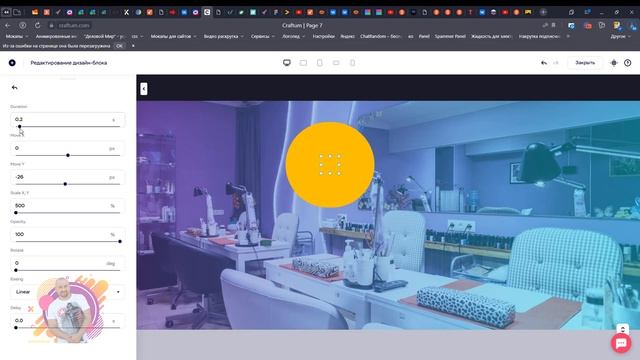Collapse the side panel with the chevron button

[144, 89]
